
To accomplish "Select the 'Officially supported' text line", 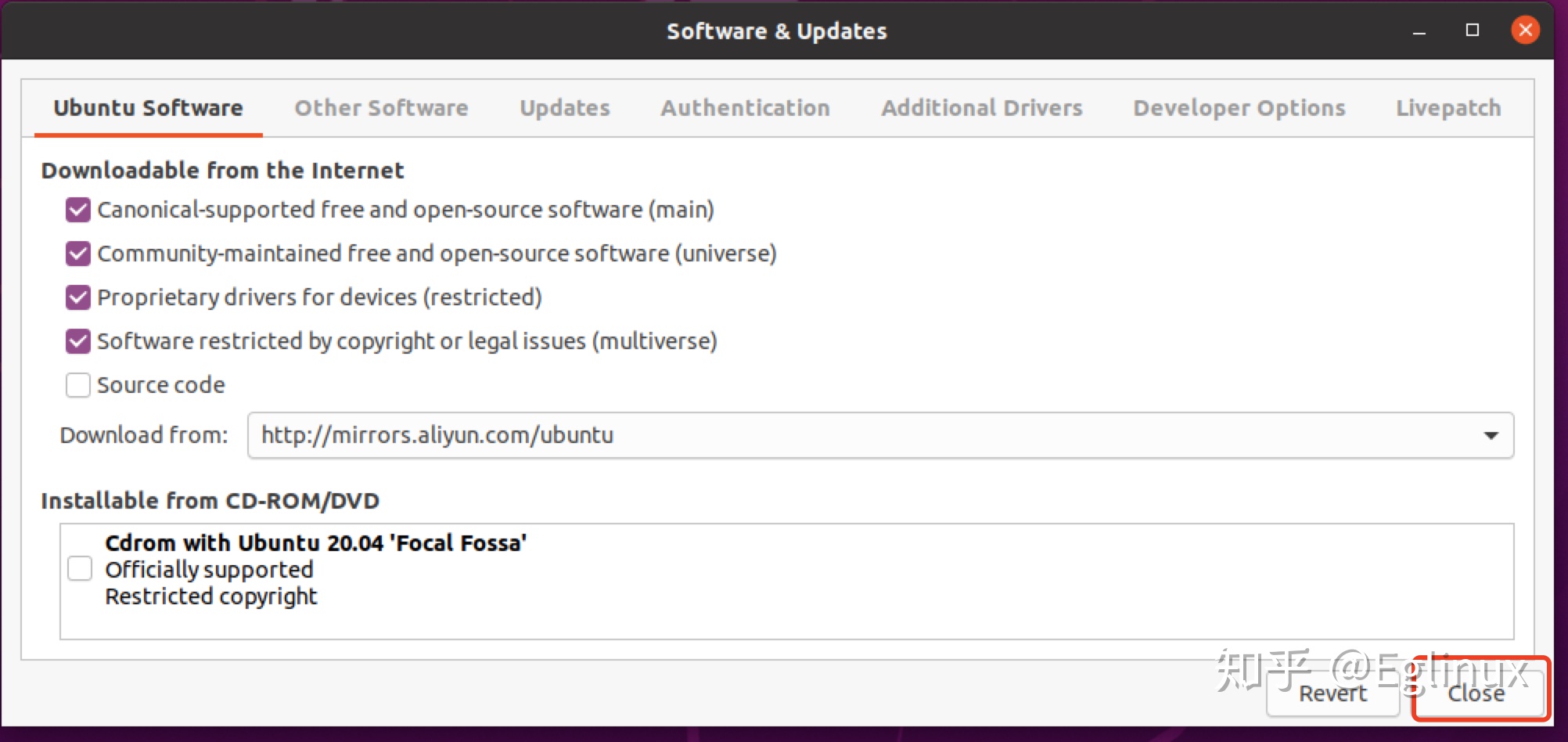I will pyautogui.click(x=209, y=570).
